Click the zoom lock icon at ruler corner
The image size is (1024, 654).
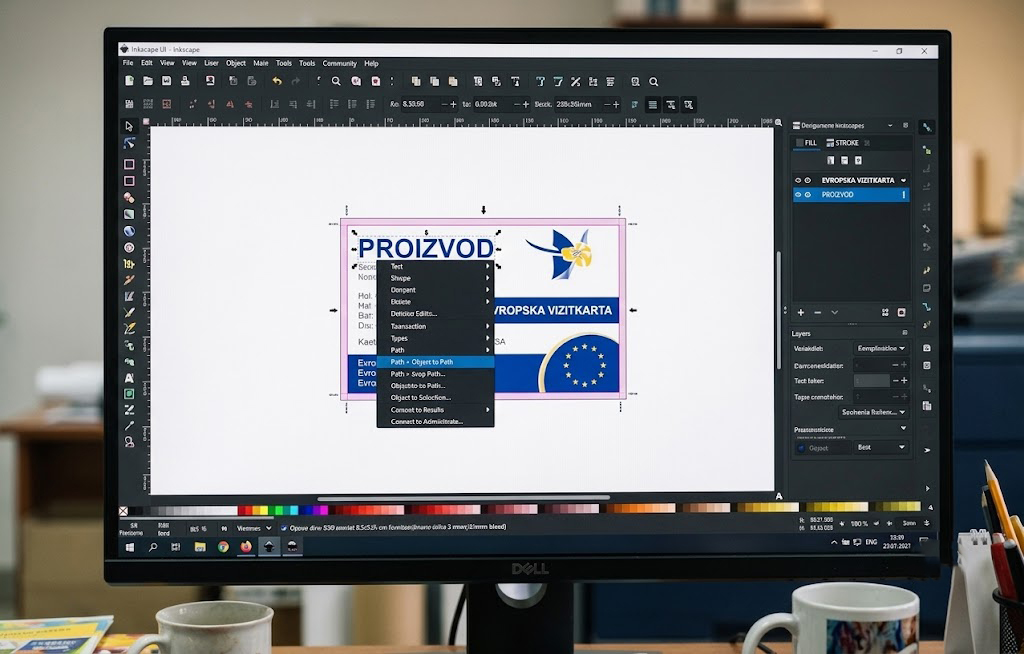778,122
